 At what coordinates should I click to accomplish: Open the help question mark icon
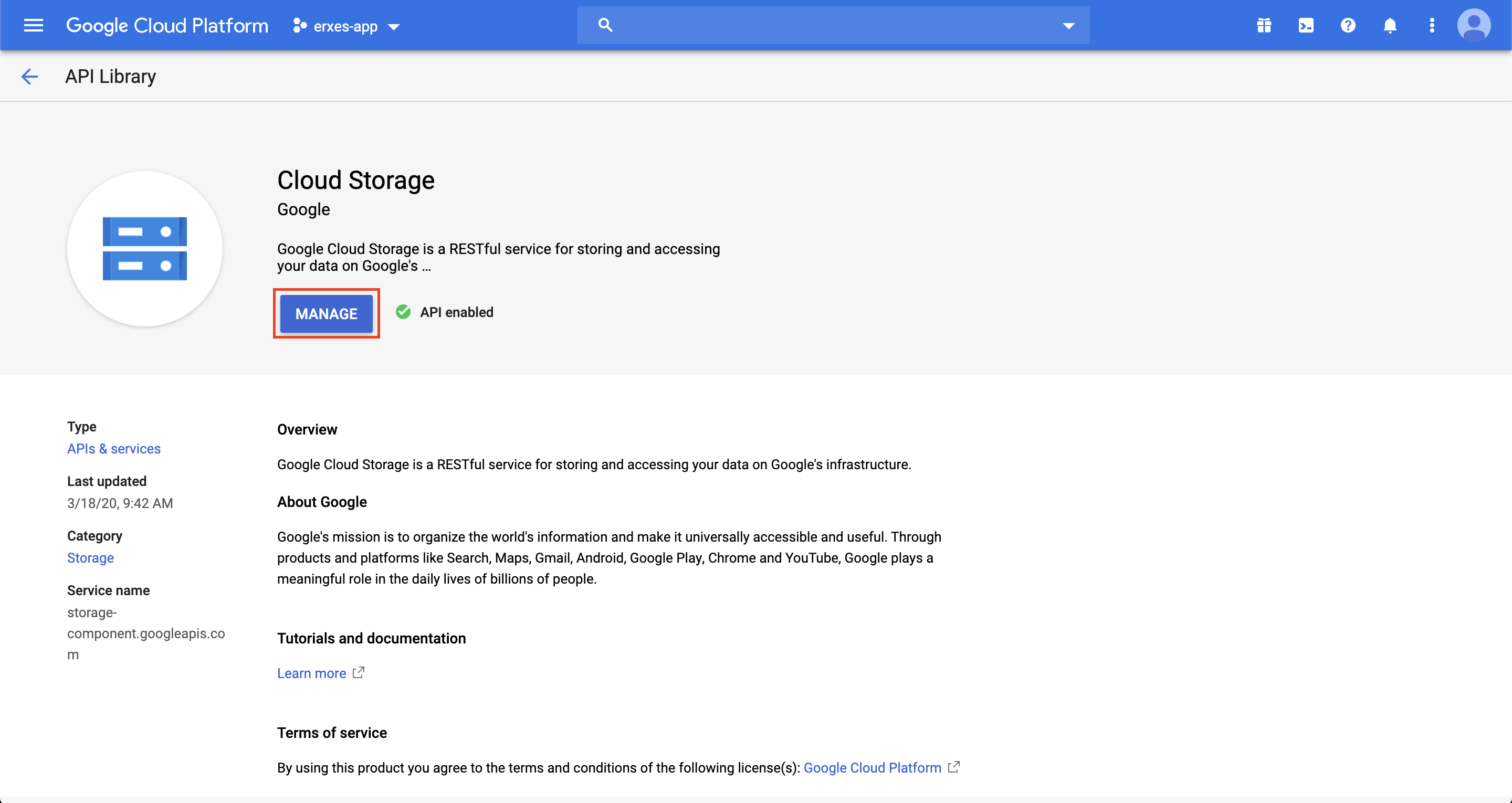tap(1348, 25)
